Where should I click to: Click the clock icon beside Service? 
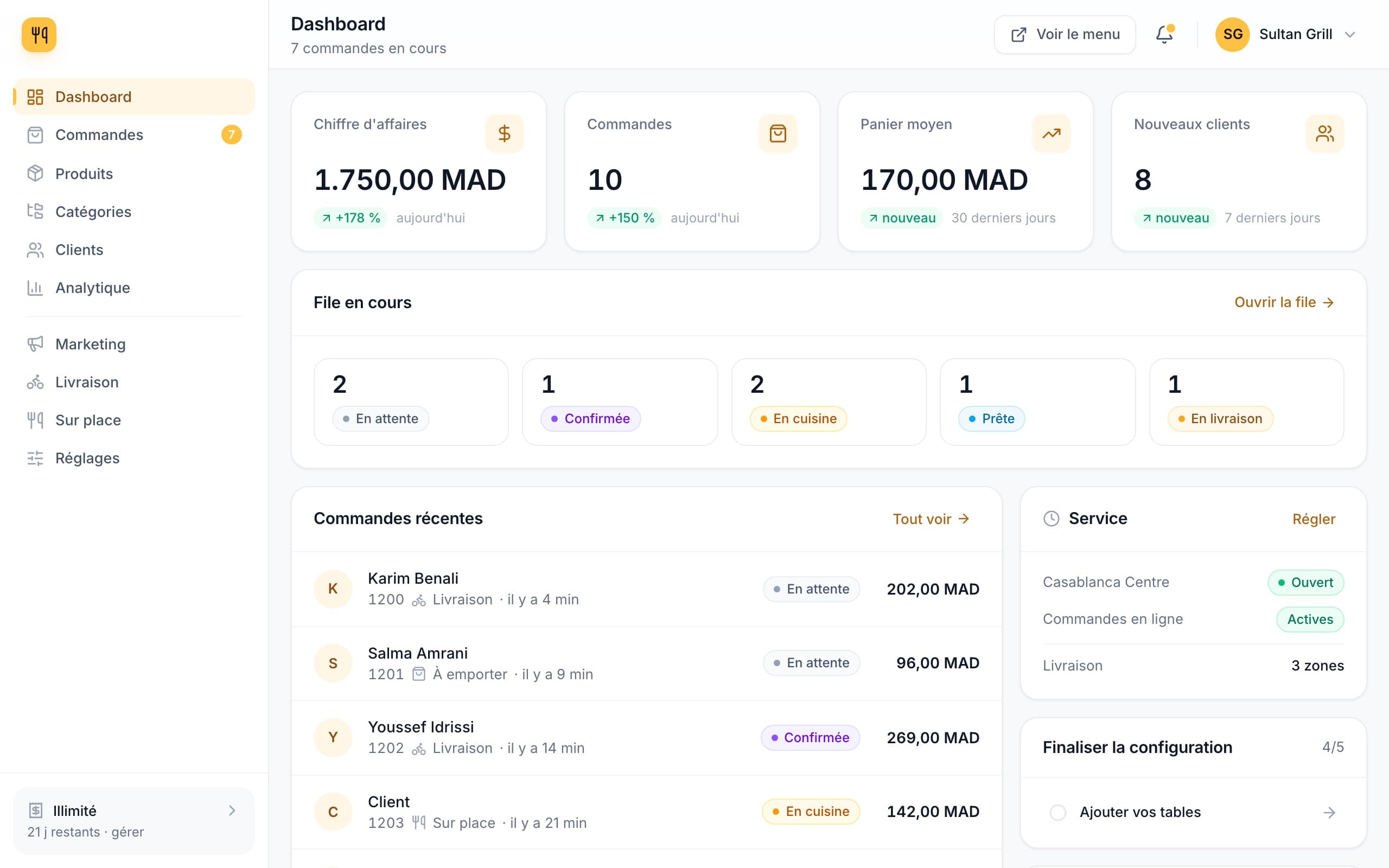(1051, 519)
